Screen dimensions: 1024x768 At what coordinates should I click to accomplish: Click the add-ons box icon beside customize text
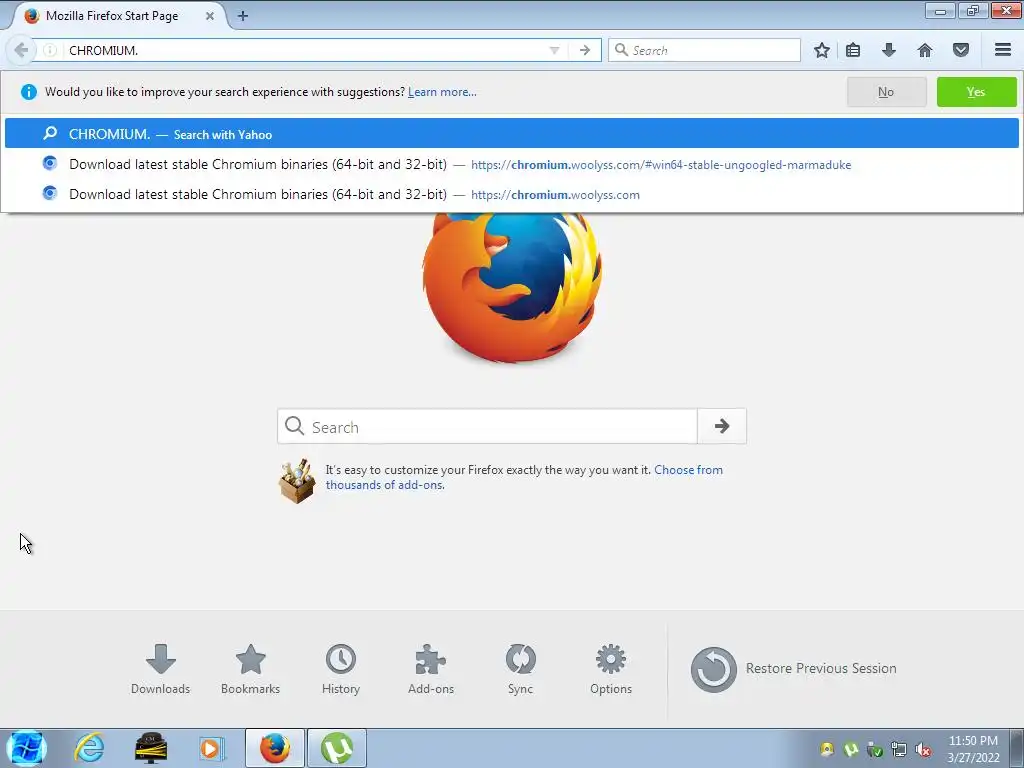tap(297, 481)
